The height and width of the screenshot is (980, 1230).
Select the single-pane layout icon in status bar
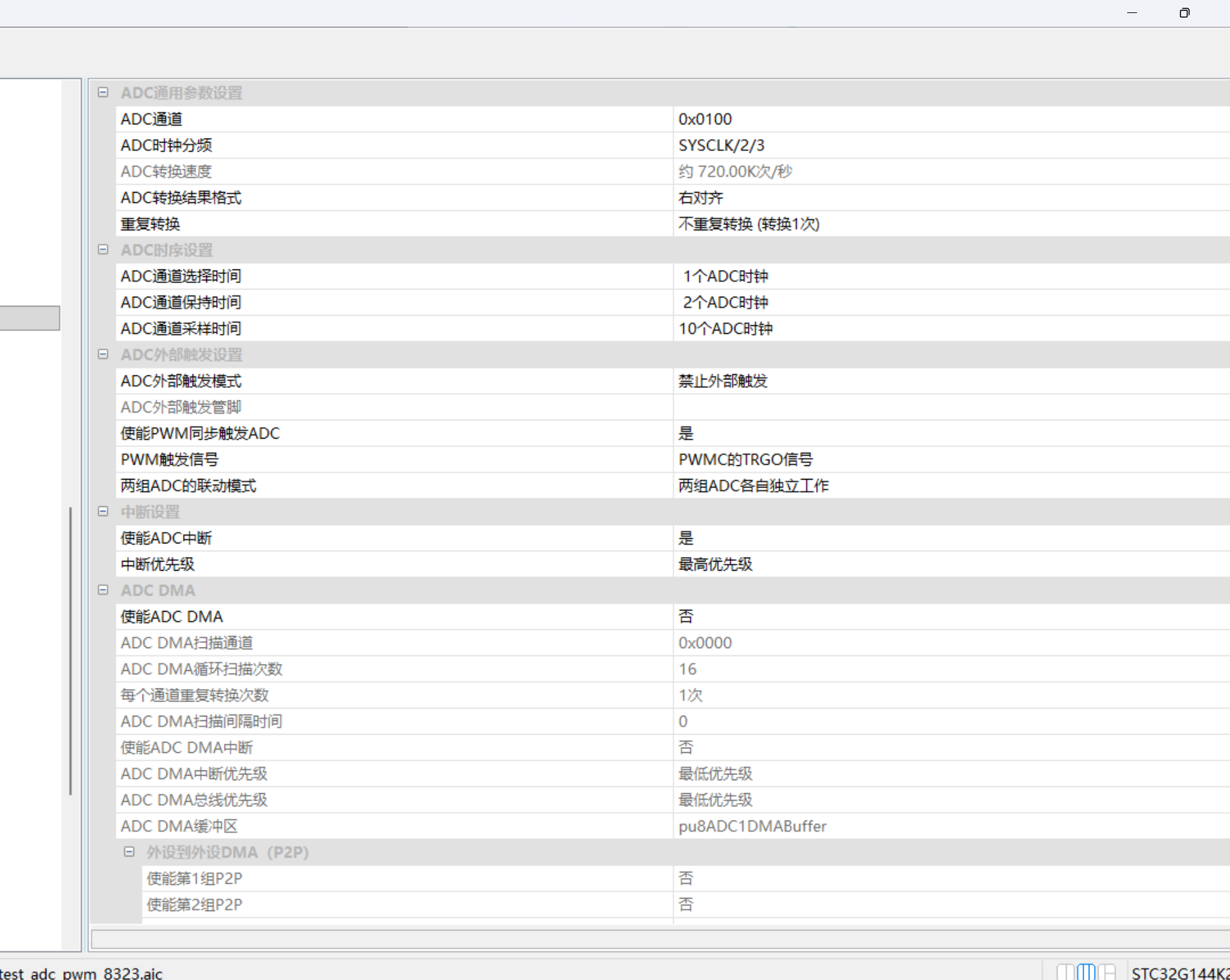1066,972
